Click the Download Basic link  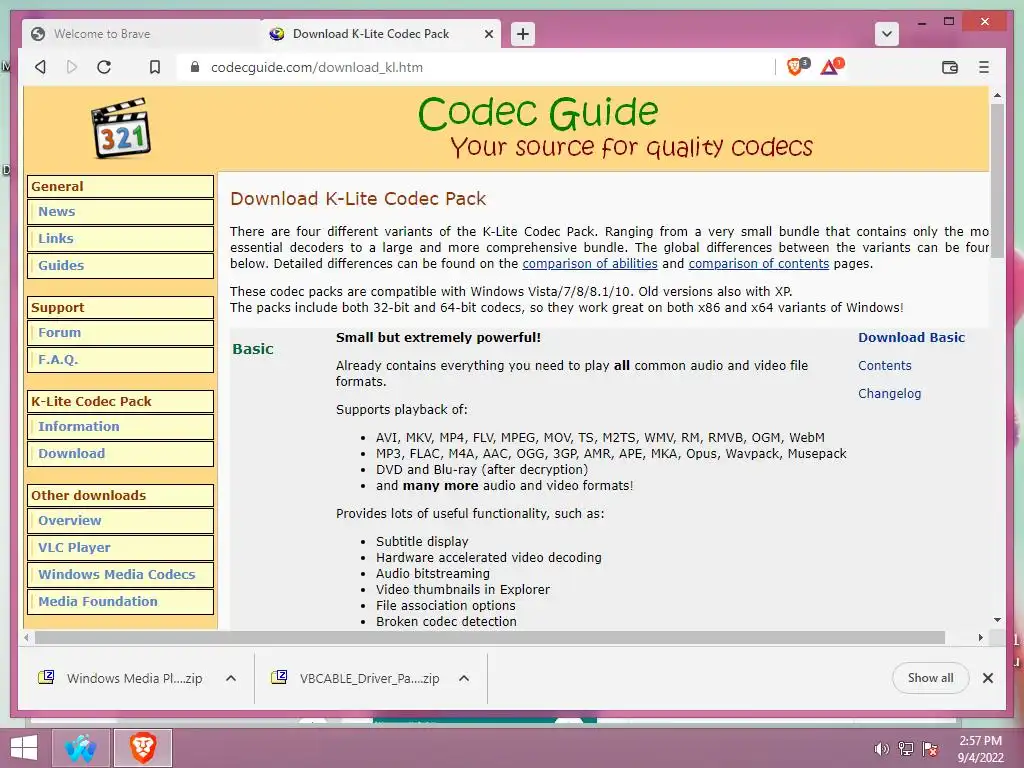tap(911, 338)
